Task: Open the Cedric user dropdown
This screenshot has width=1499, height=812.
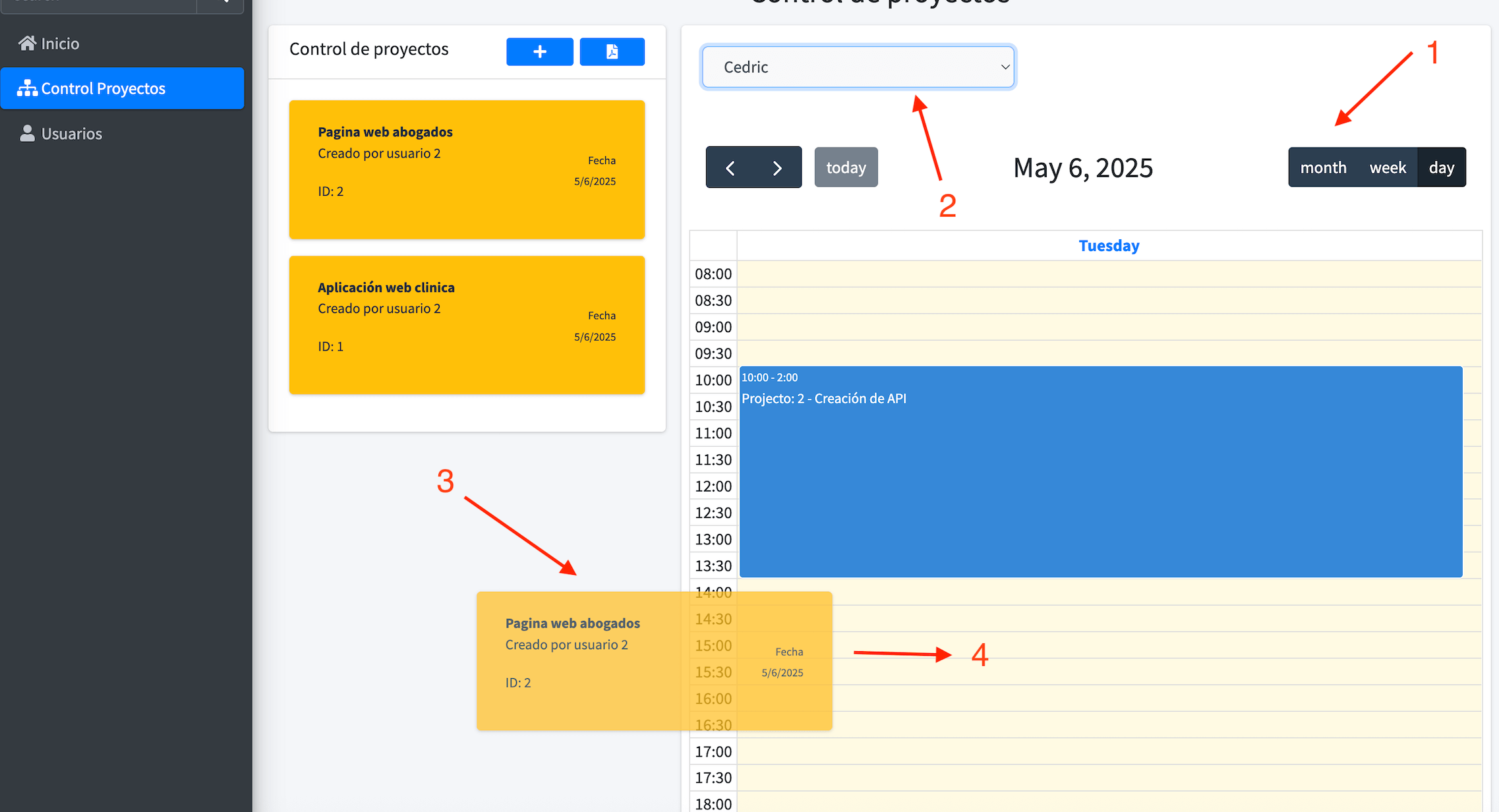Action: coord(858,67)
